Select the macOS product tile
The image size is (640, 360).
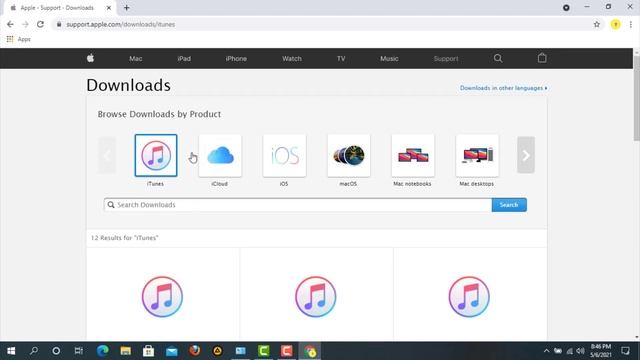coord(349,156)
